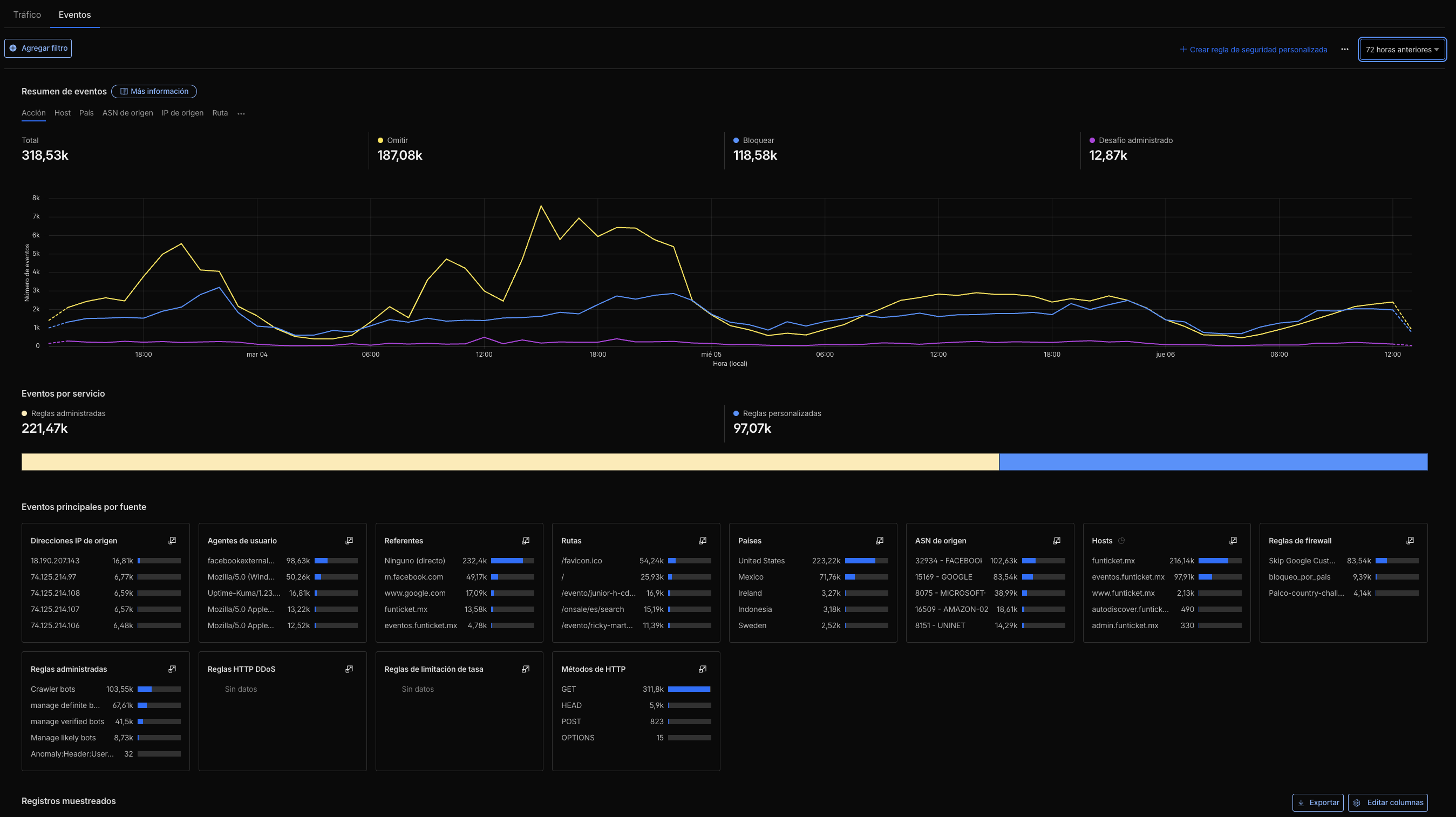Expand the Rutas panel view
The width and height of the screenshot is (1456, 817).
[702, 541]
